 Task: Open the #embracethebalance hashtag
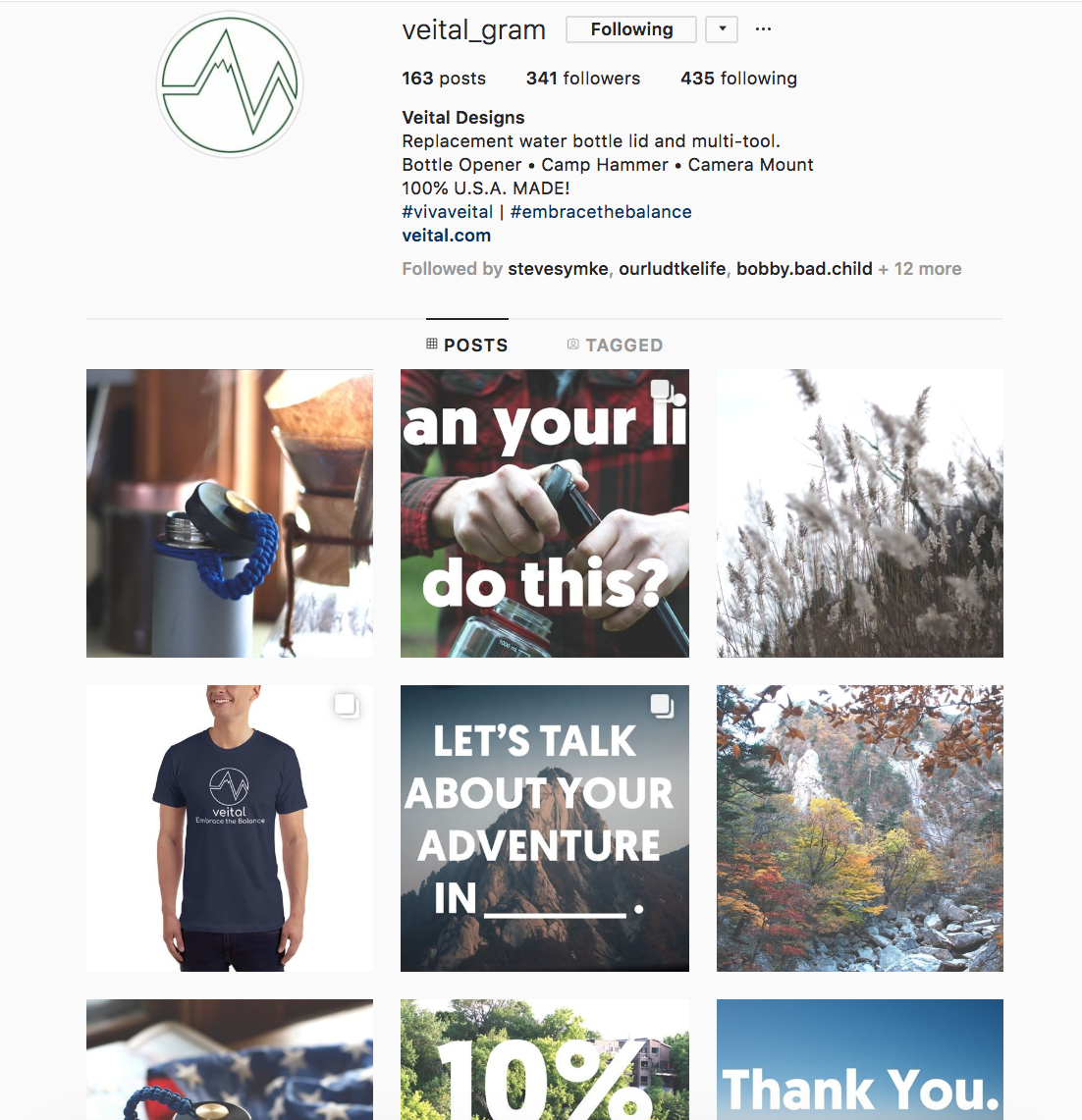click(601, 211)
